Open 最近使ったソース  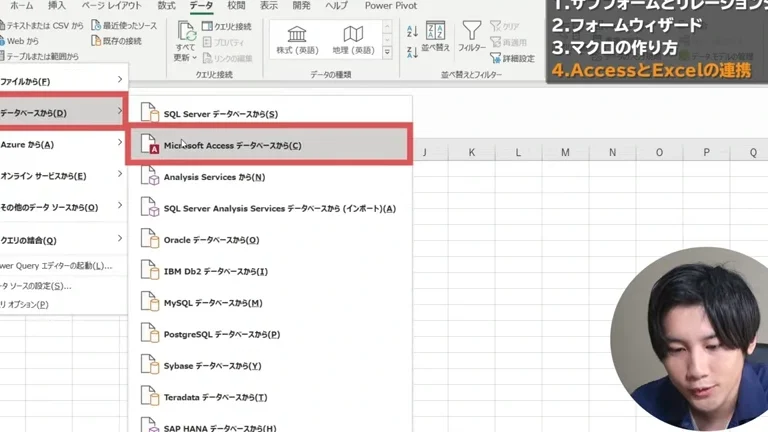click(124, 25)
